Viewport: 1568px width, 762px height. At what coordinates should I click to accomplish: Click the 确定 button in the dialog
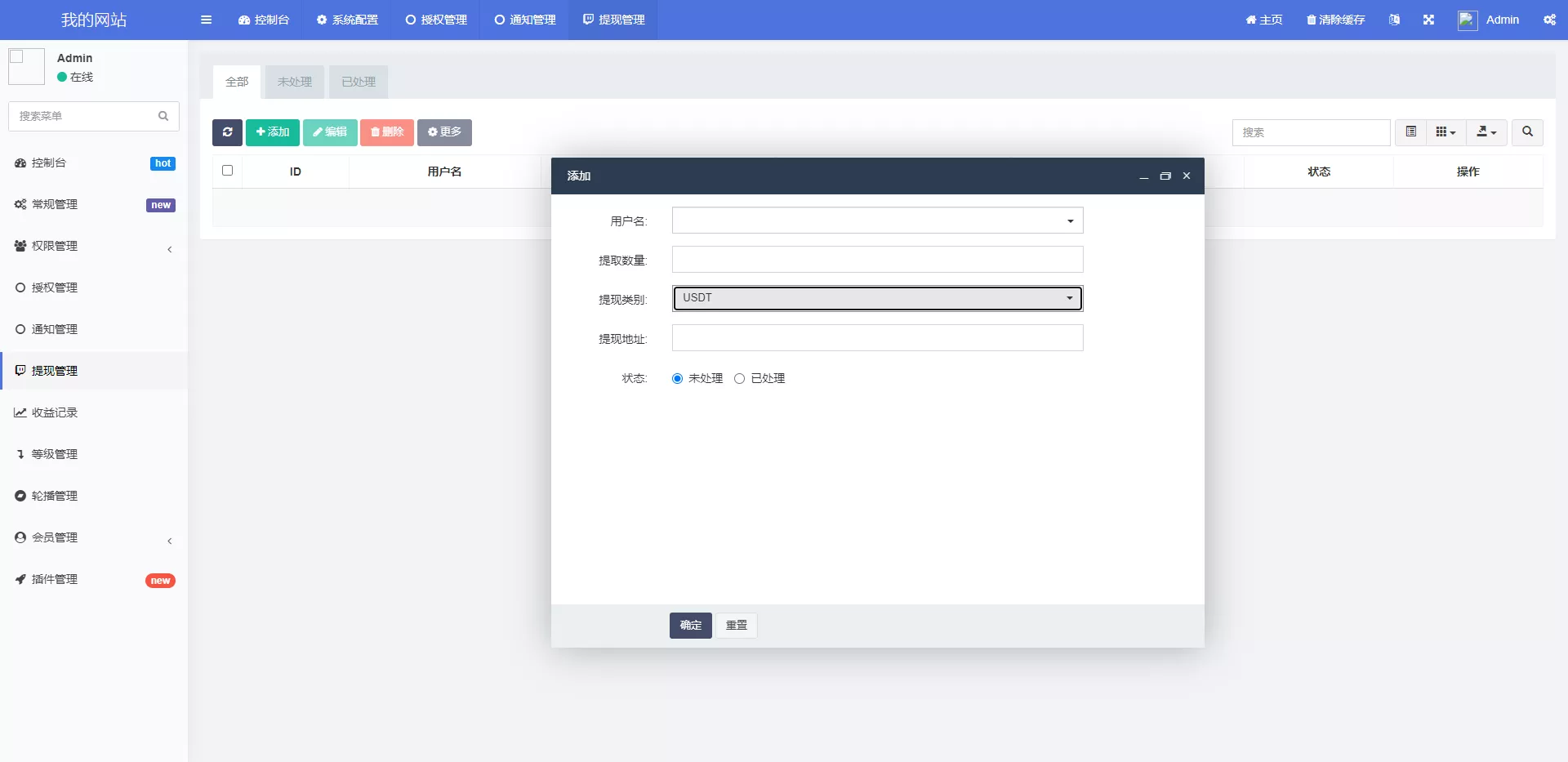click(690, 625)
